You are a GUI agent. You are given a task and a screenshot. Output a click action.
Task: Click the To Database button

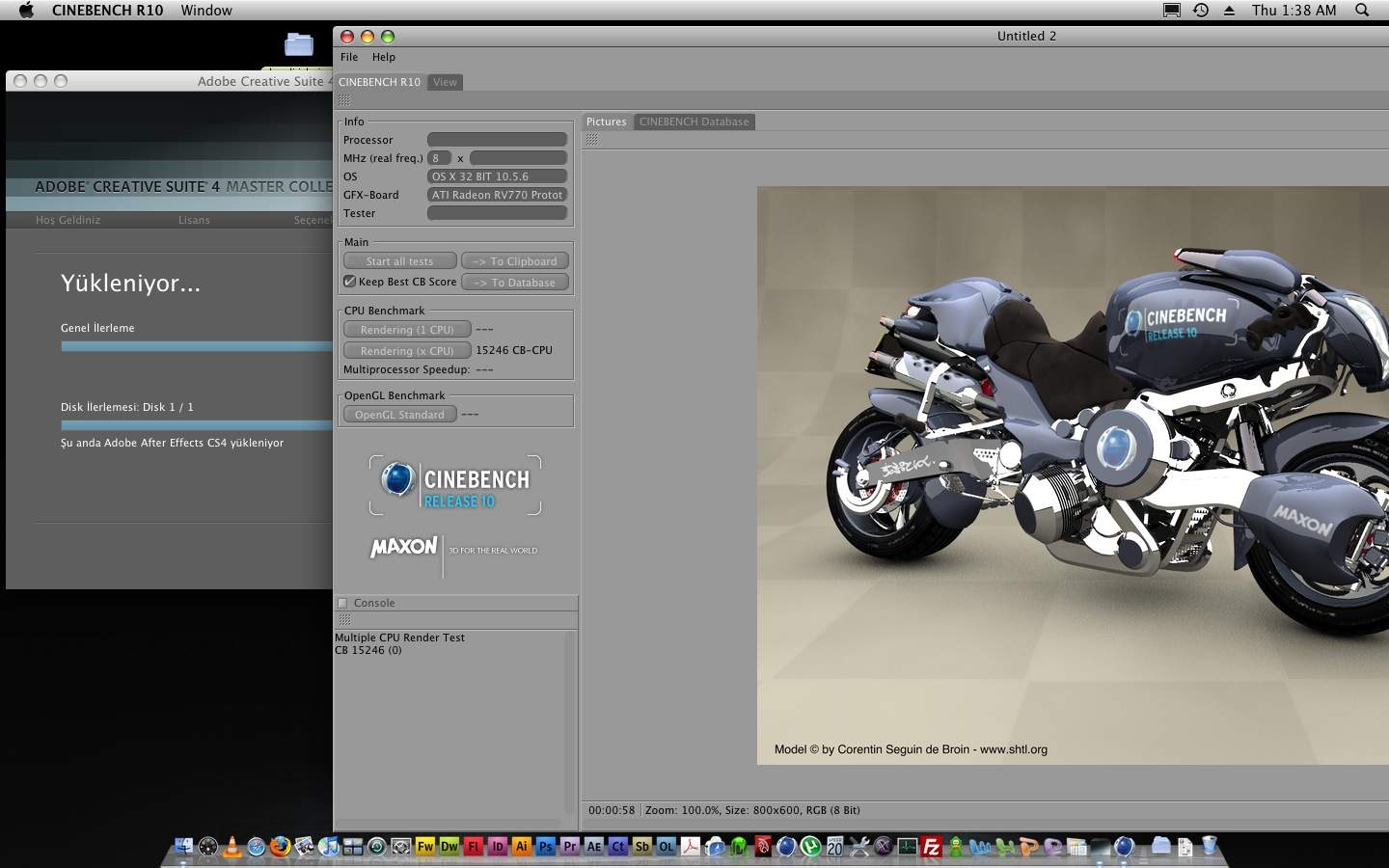coord(514,283)
